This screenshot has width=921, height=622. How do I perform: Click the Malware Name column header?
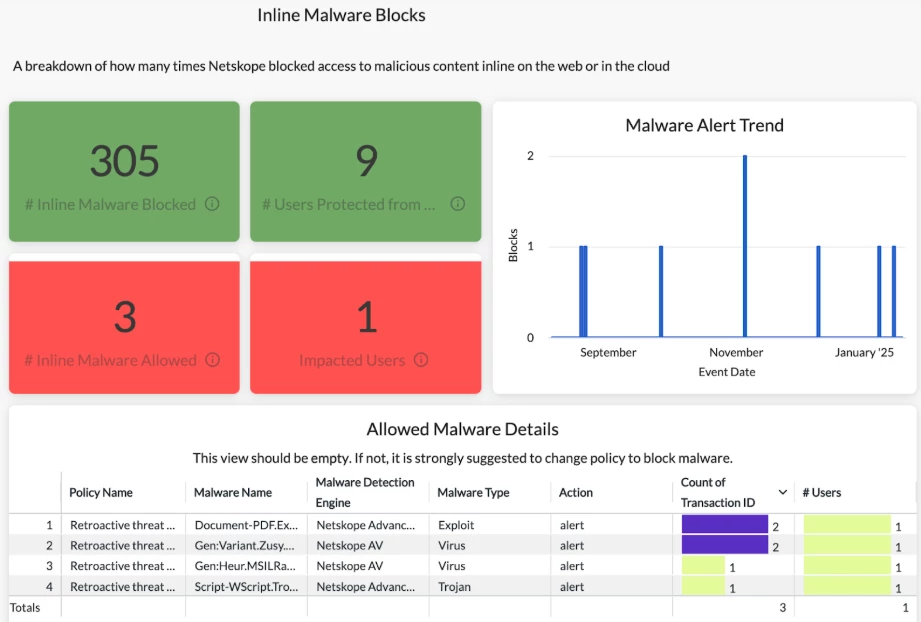233,492
